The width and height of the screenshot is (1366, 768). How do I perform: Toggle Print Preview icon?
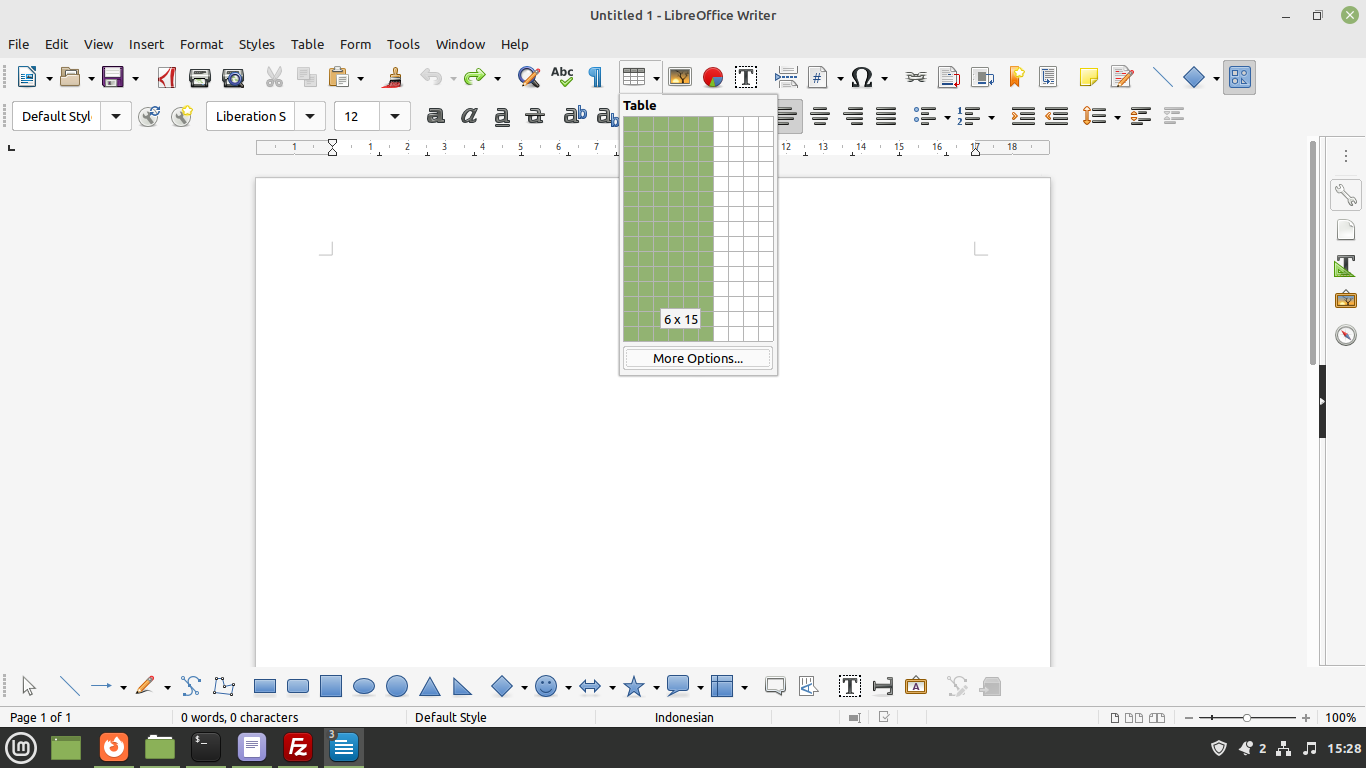click(x=233, y=77)
